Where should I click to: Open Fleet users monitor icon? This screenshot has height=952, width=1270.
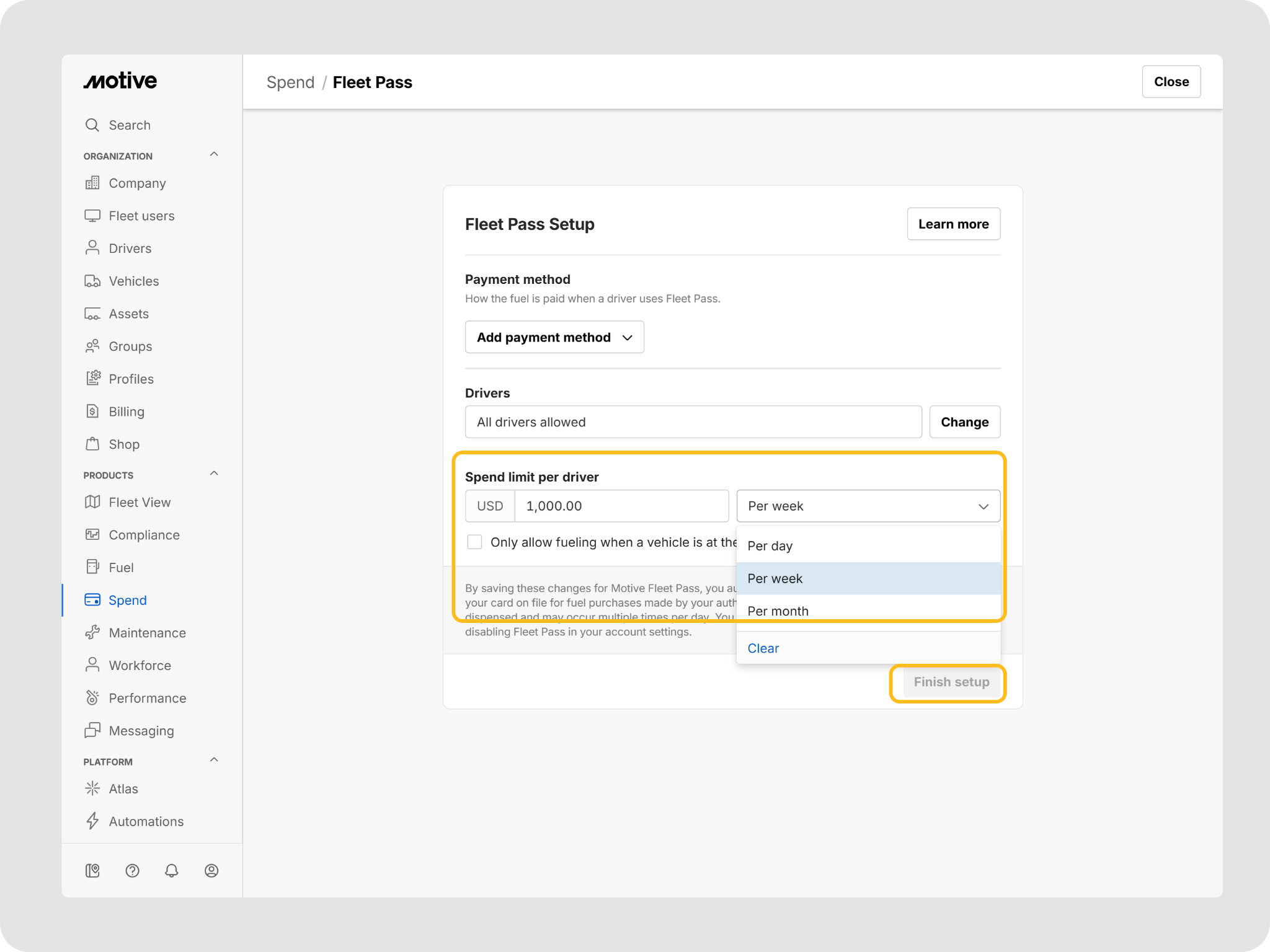point(92,216)
